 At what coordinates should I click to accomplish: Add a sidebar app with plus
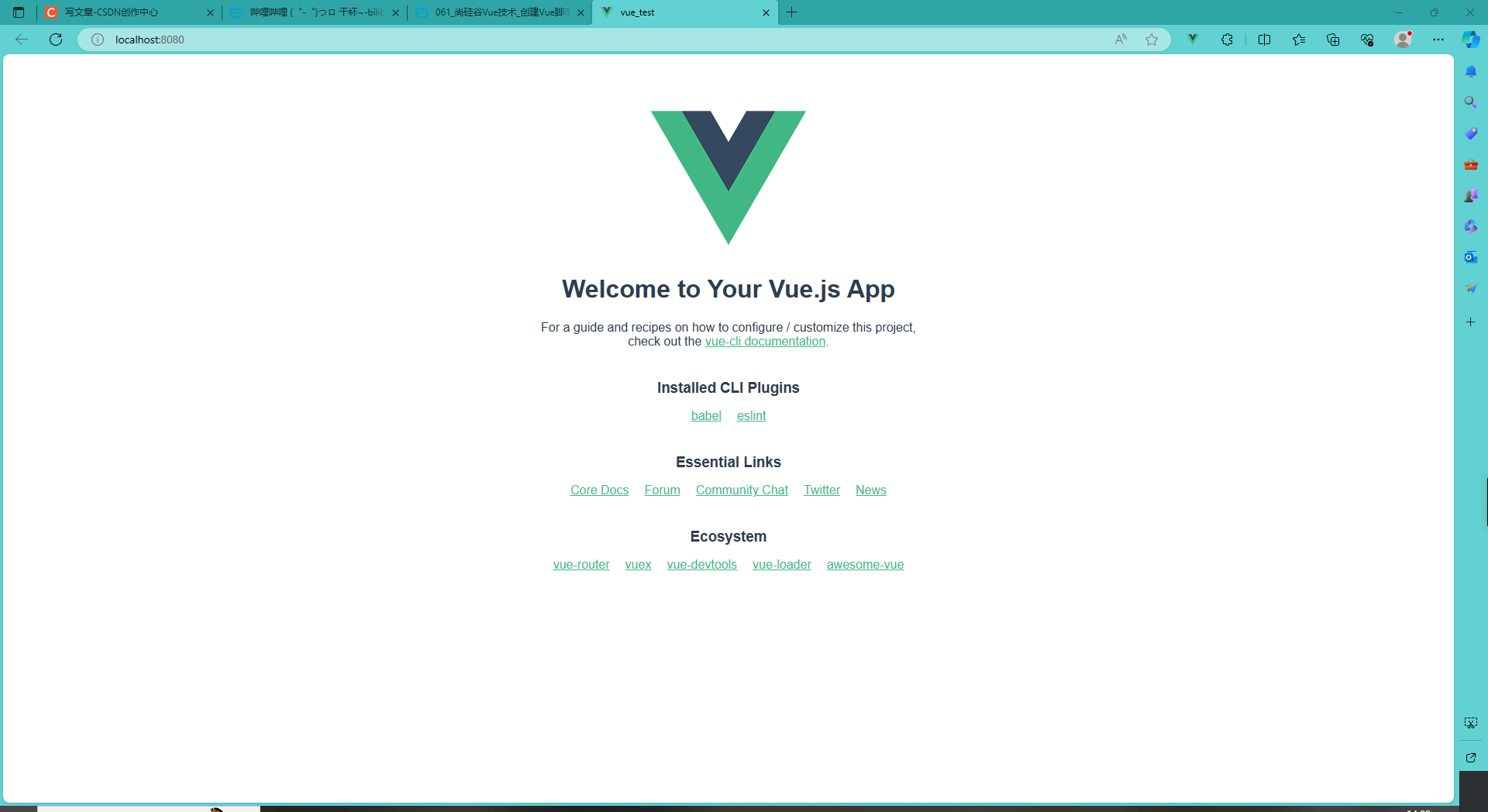pyautogui.click(x=1471, y=322)
